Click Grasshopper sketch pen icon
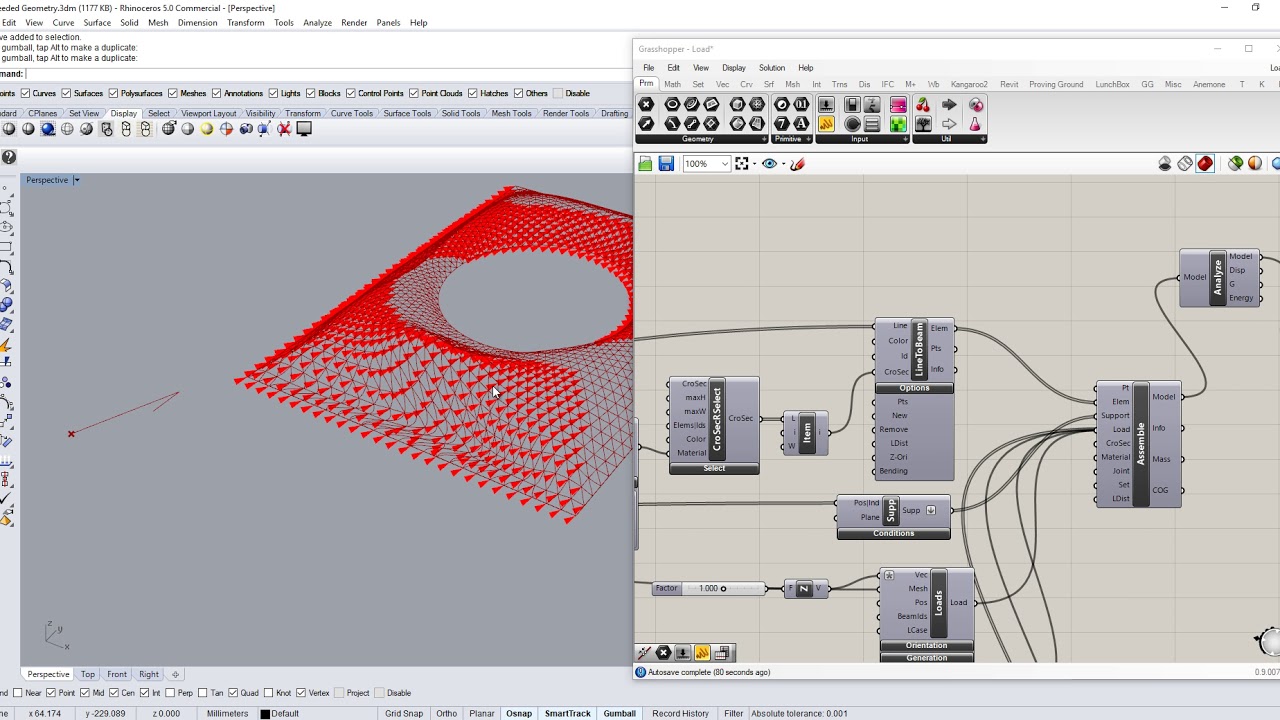Screen dimensions: 1280x720 coord(797,164)
